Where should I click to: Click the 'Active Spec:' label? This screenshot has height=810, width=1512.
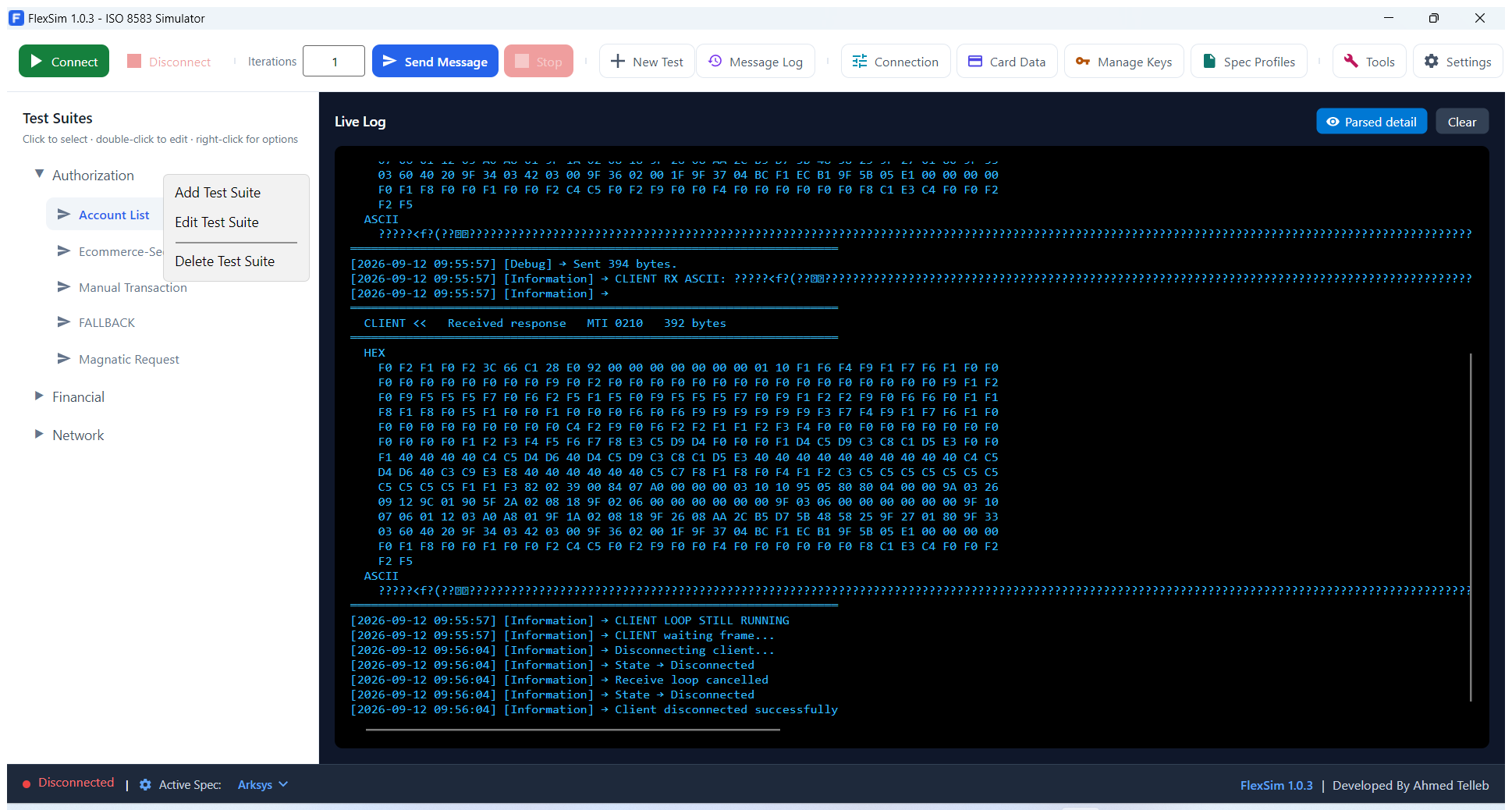click(190, 784)
